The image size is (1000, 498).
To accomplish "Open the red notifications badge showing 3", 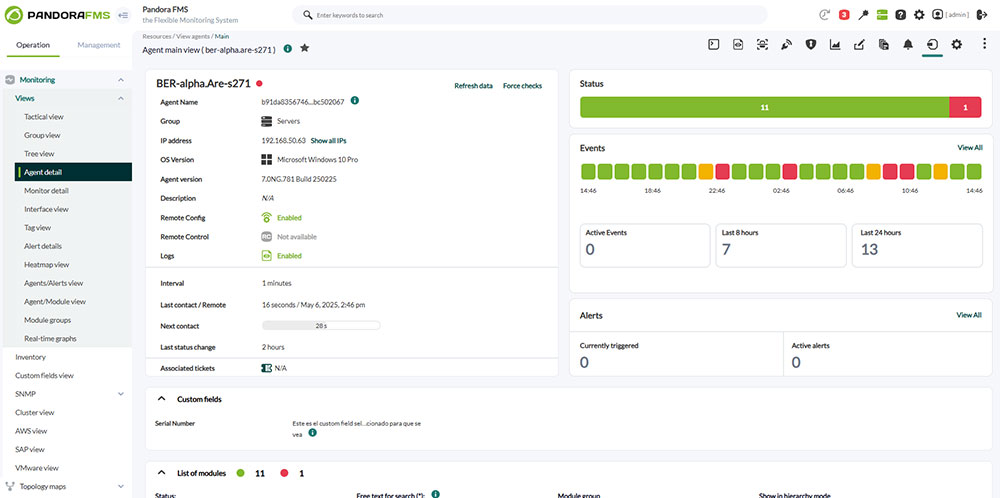I will (844, 14).
